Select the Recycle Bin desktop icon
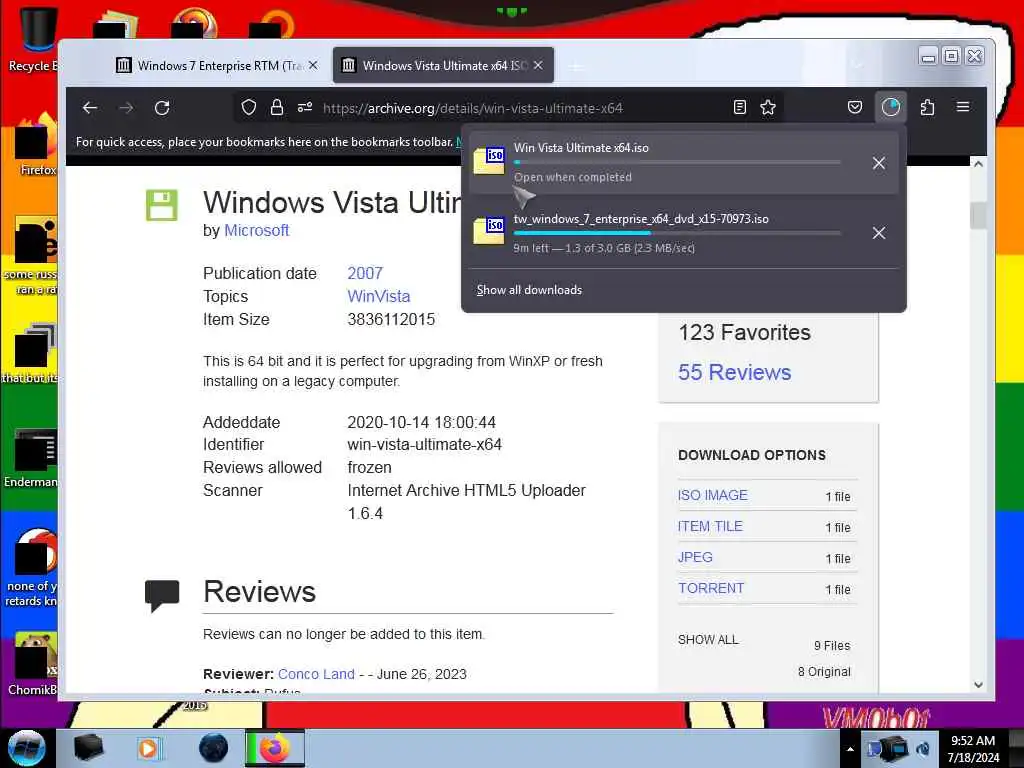The image size is (1024, 768). pos(33,39)
